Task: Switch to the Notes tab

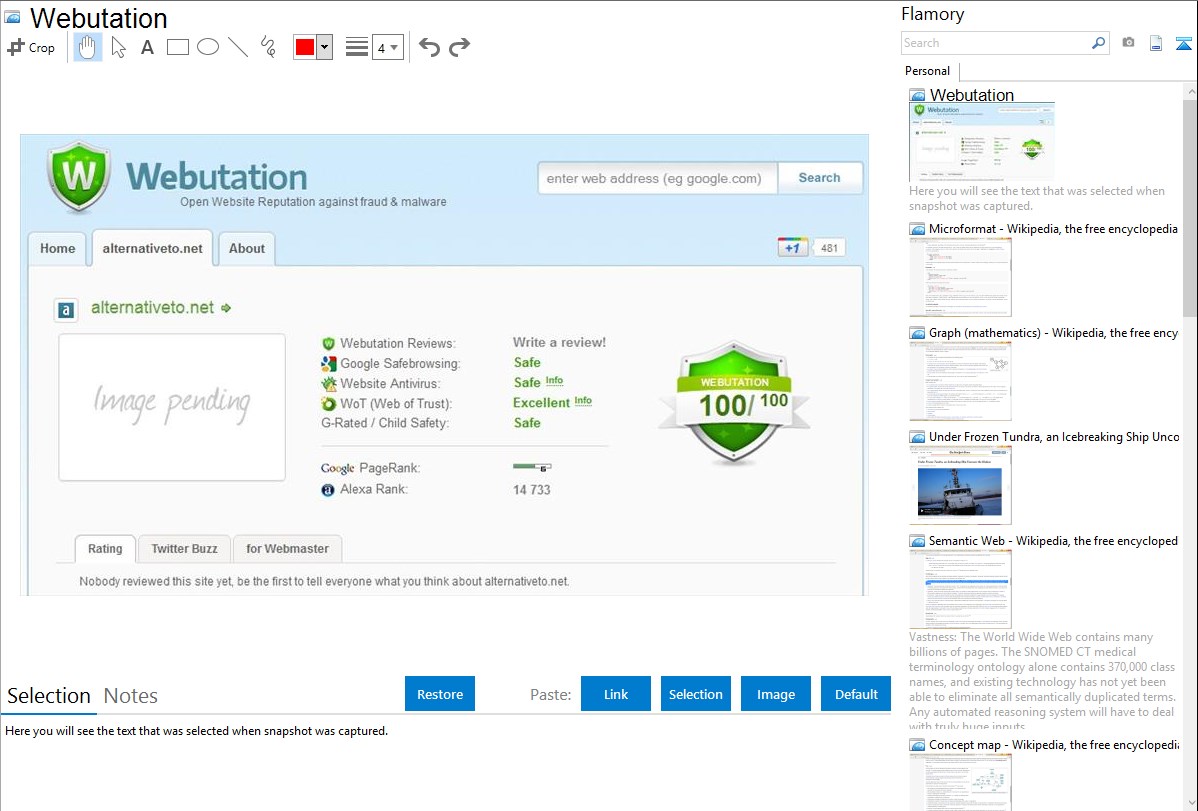Action: tap(131, 696)
